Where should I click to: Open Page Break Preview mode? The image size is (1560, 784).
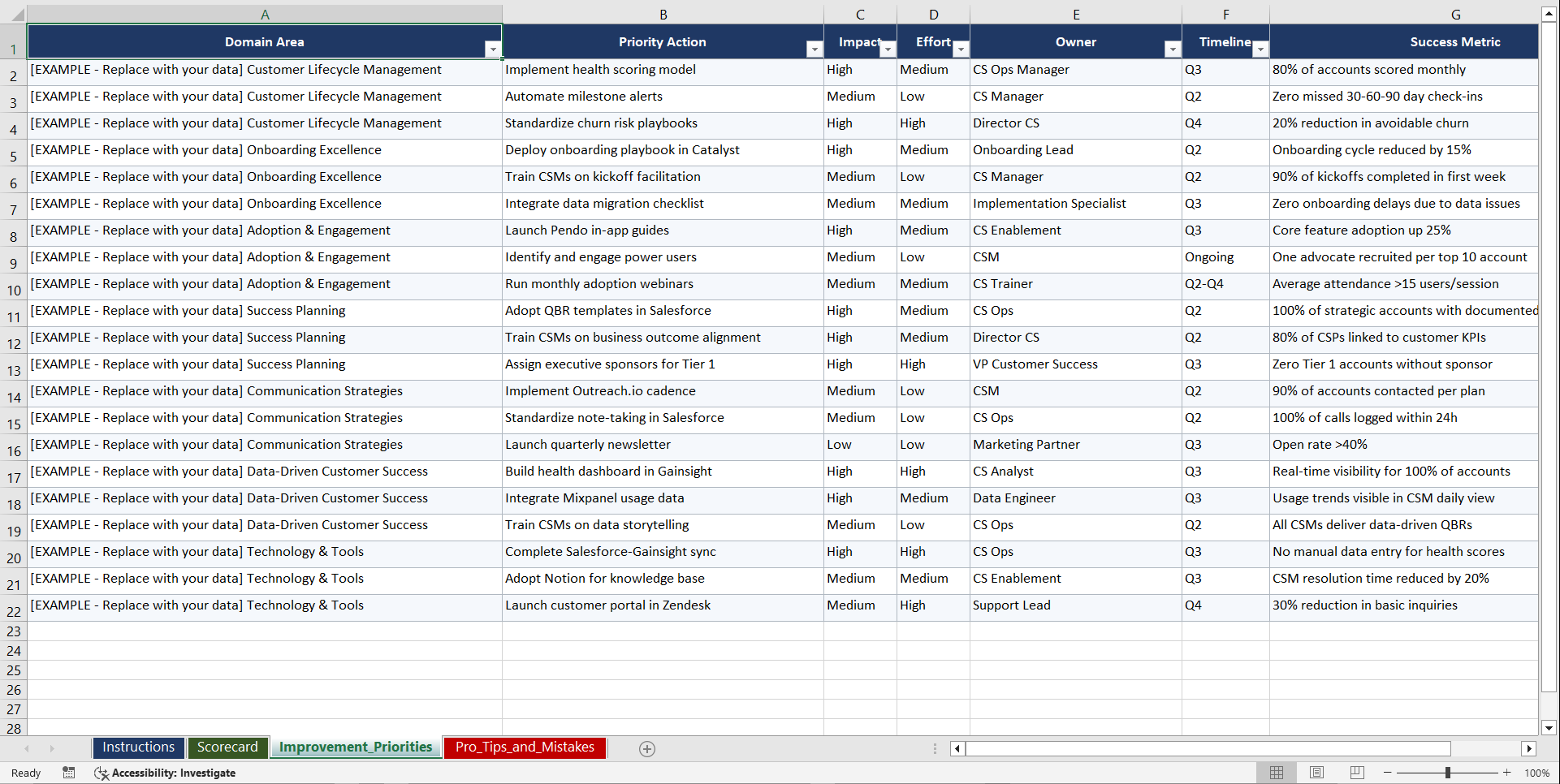click(x=1356, y=773)
